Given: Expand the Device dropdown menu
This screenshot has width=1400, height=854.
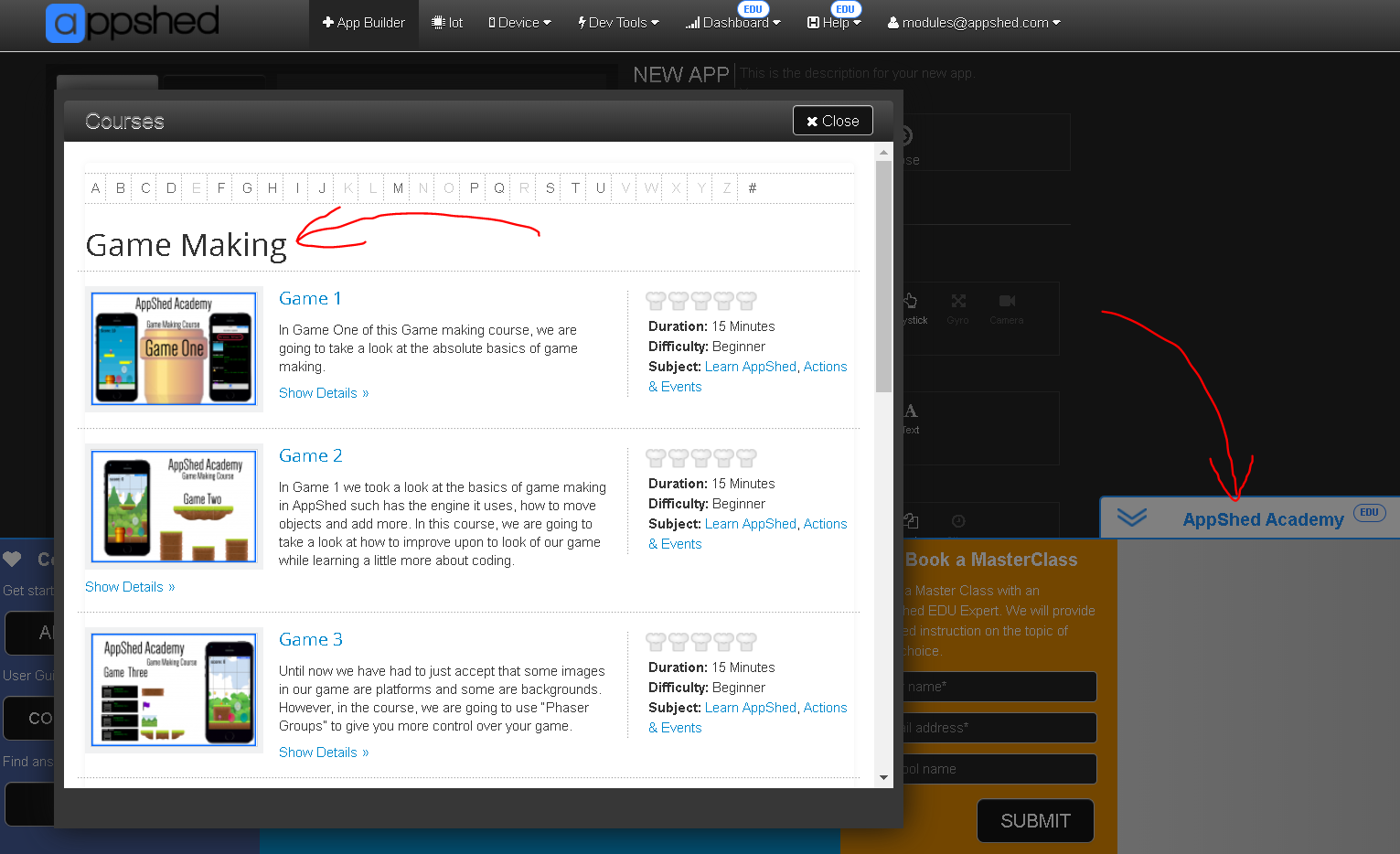Looking at the screenshot, I should click(519, 23).
